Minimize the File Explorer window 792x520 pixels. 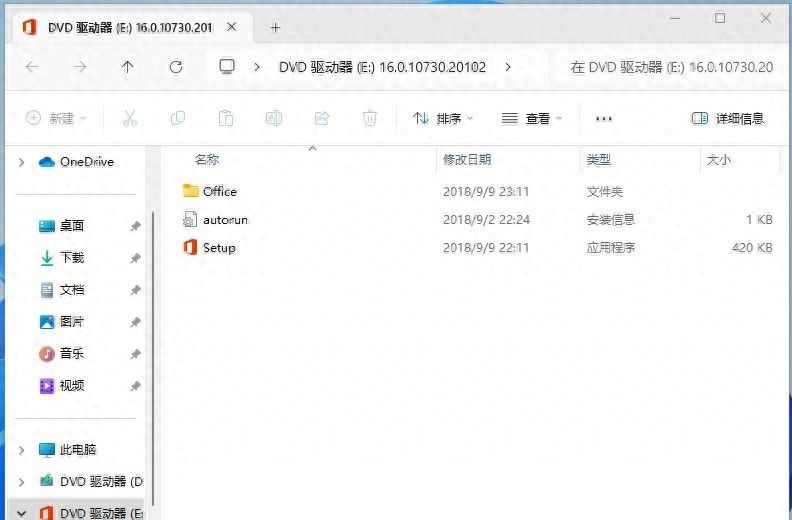click(674, 18)
